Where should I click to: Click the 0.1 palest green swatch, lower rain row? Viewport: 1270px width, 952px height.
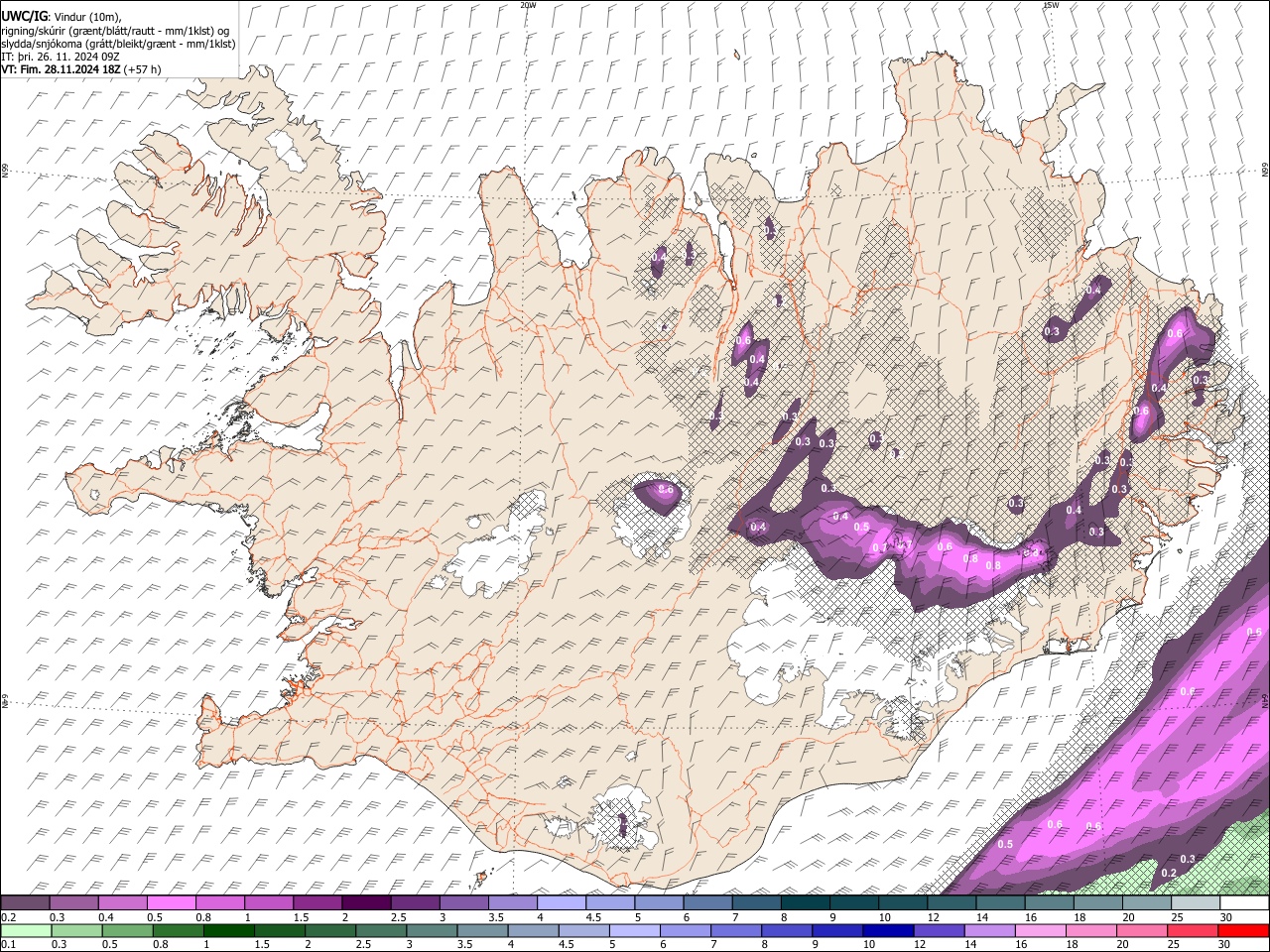click(x=26, y=930)
